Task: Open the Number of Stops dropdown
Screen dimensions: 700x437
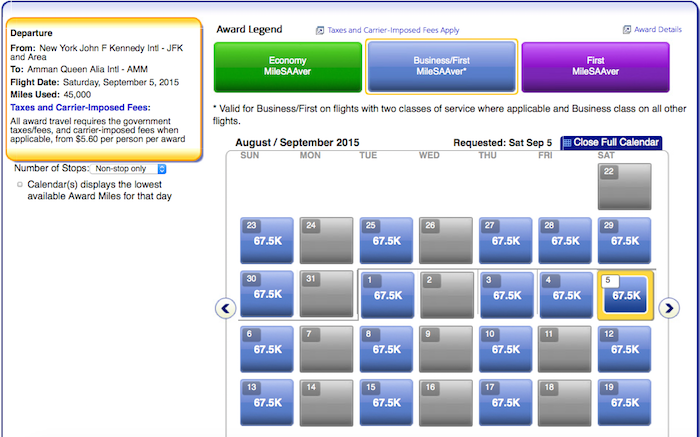Action: (128, 169)
